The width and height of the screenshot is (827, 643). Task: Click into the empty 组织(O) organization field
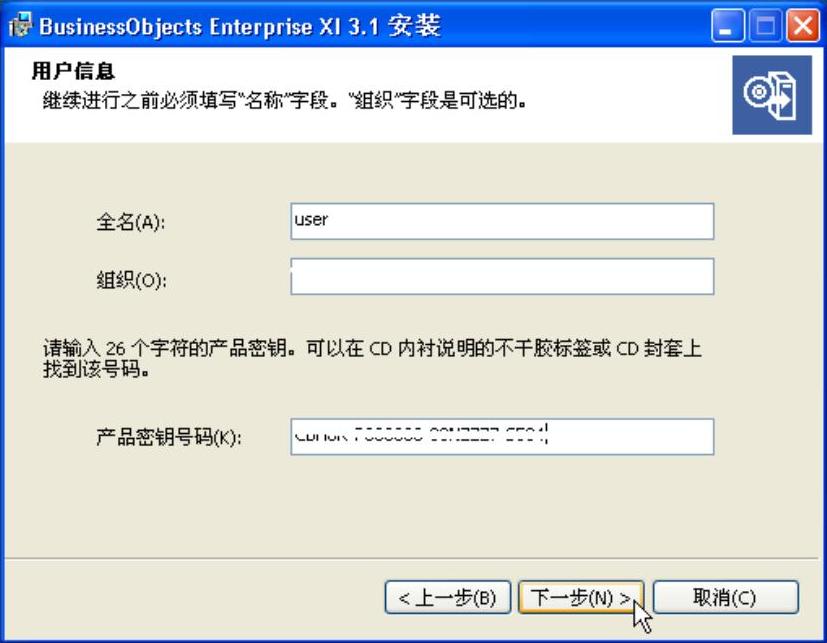pos(502,276)
